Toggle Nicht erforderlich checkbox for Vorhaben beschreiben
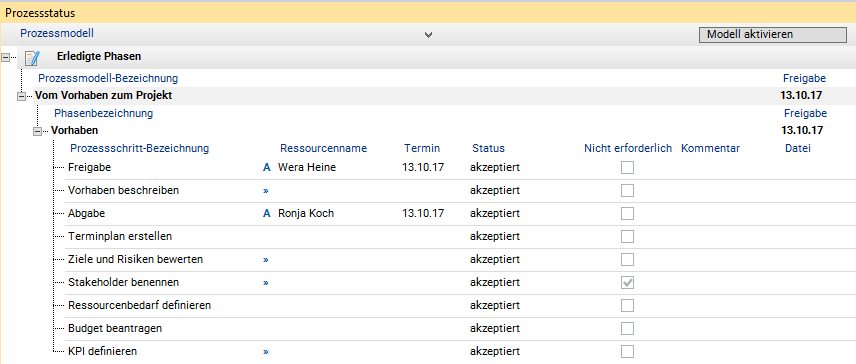The width and height of the screenshot is (856, 364). pos(628,190)
